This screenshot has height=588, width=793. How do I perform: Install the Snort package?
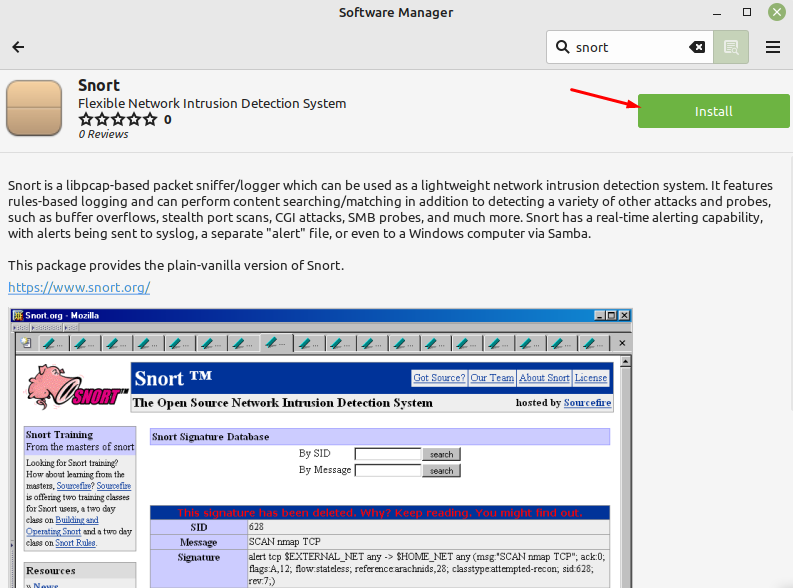(x=713, y=111)
